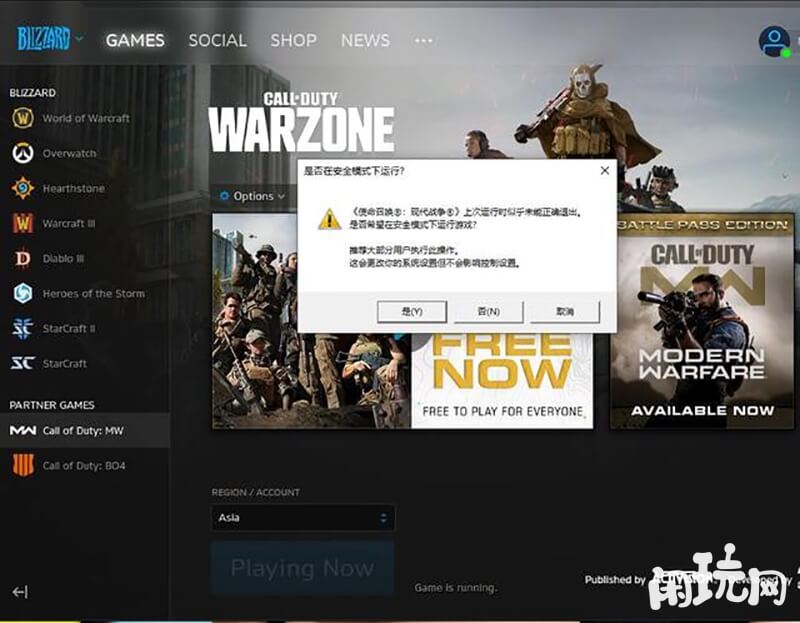800x623 pixels.
Task: Click the Call of Duty: BO4 icon
Action: (x=23, y=465)
